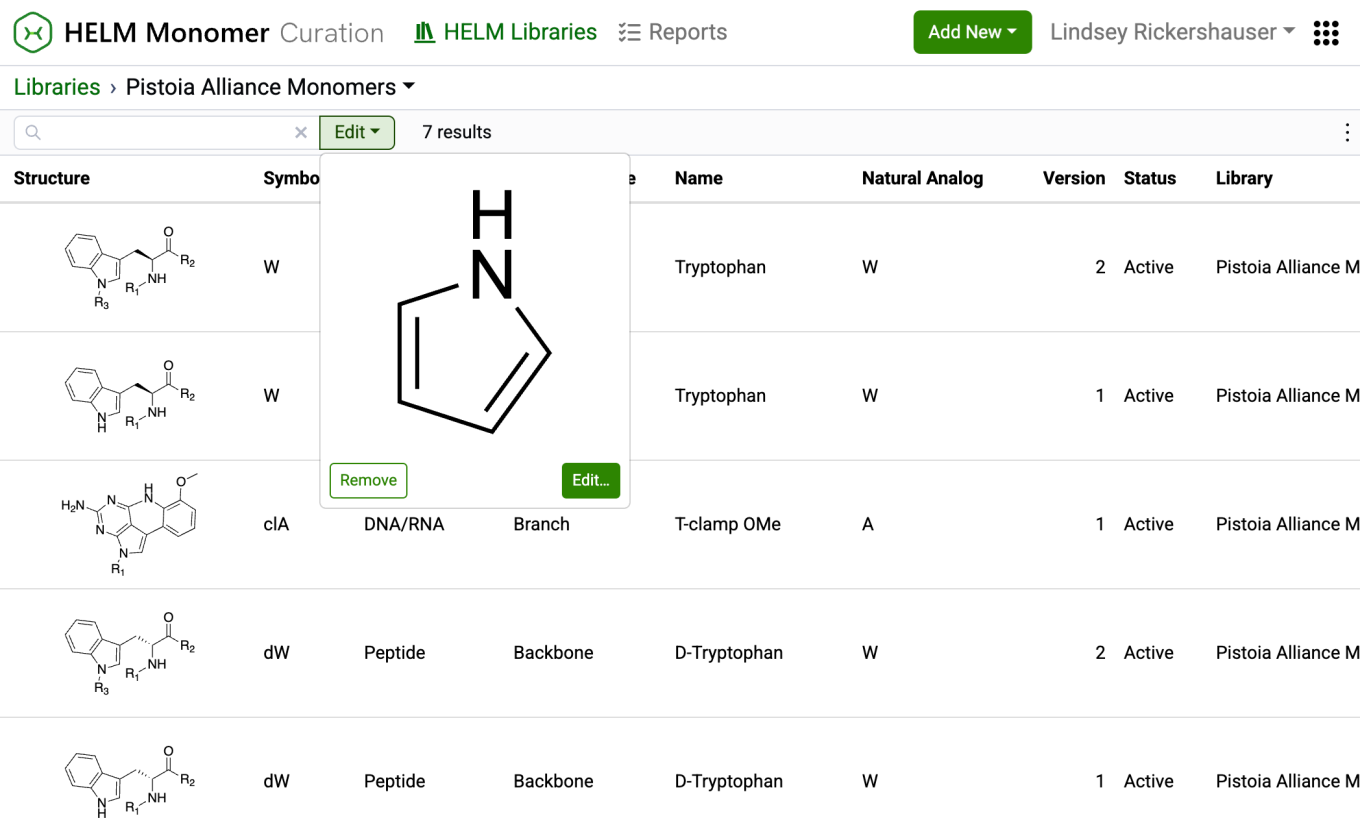Expand the Add New dropdown

pos(972,32)
